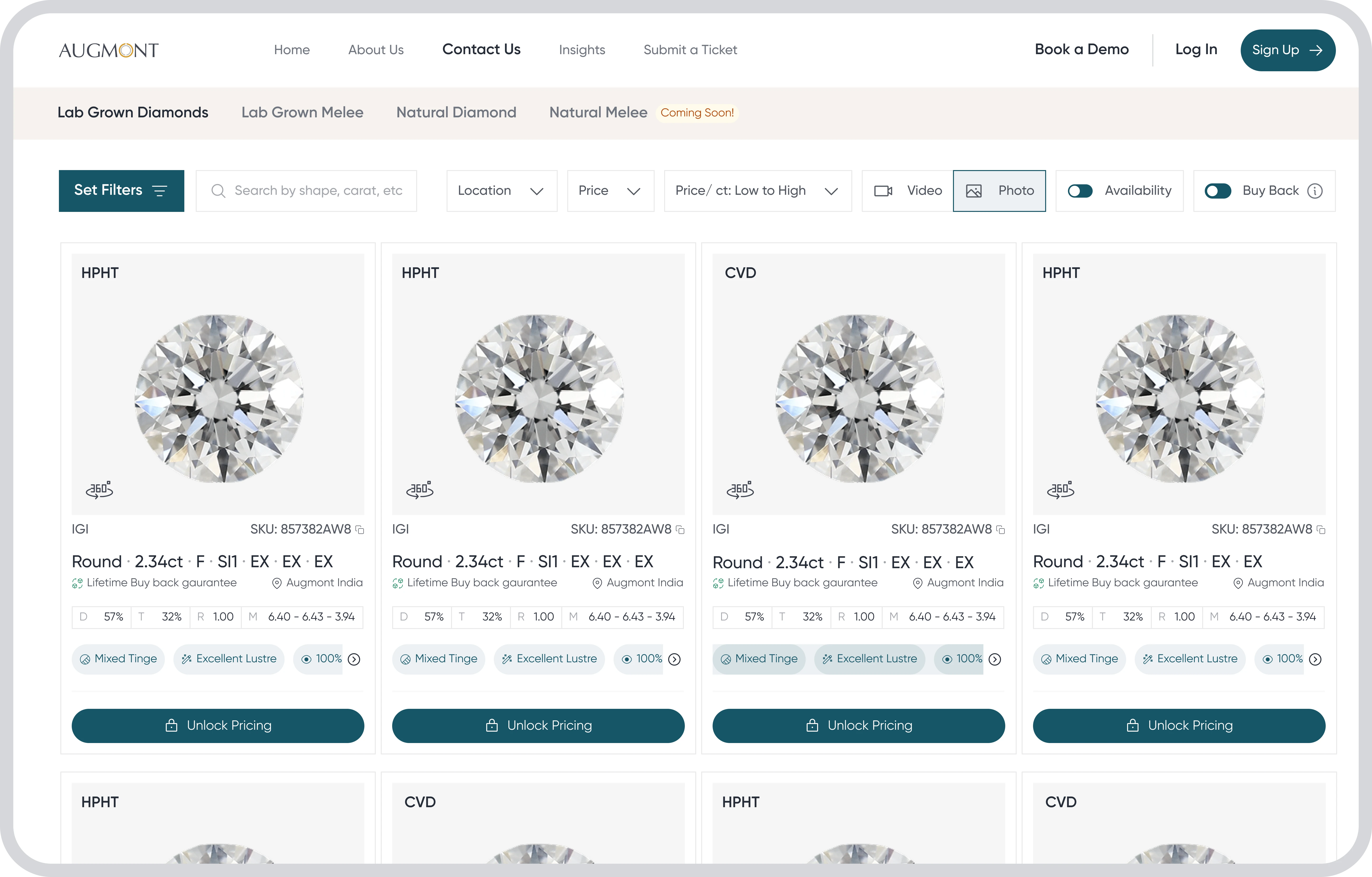Image resolution: width=1372 pixels, height=877 pixels.
Task: Open 360 view on the CVD card
Action: (x=740, y=490)
